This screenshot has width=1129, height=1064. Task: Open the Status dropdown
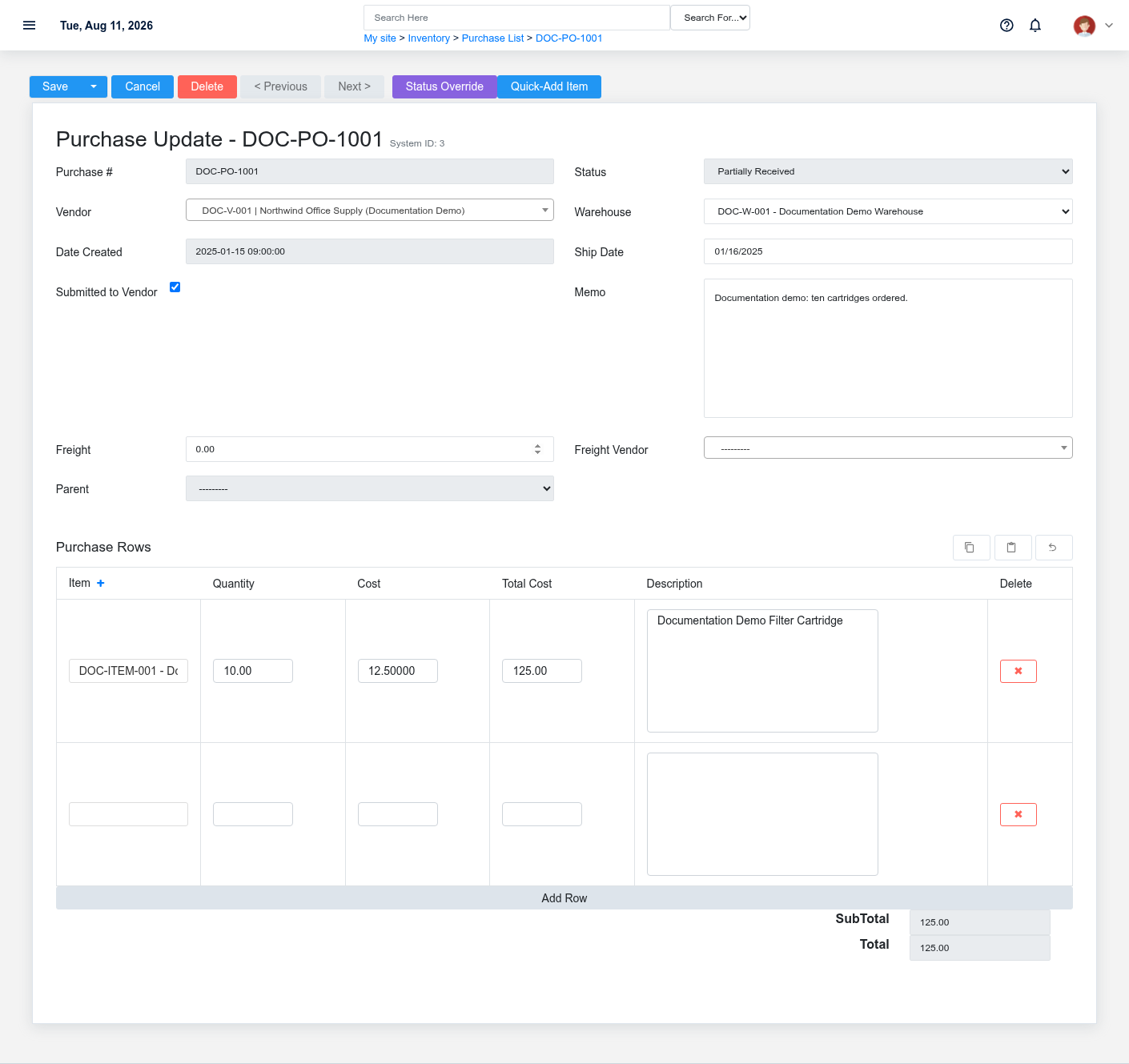pos(888,171)
